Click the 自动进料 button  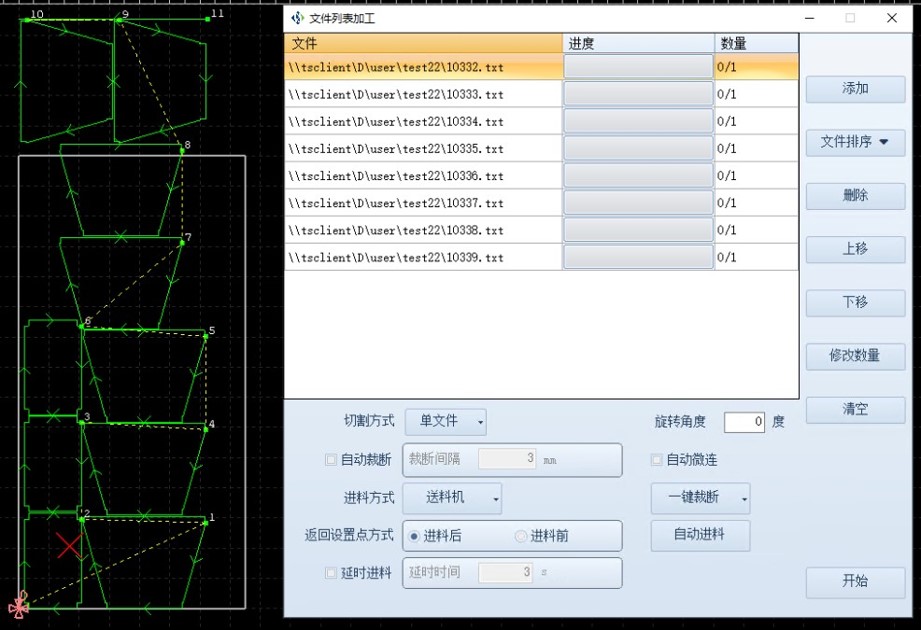click(x=700, y=535)
